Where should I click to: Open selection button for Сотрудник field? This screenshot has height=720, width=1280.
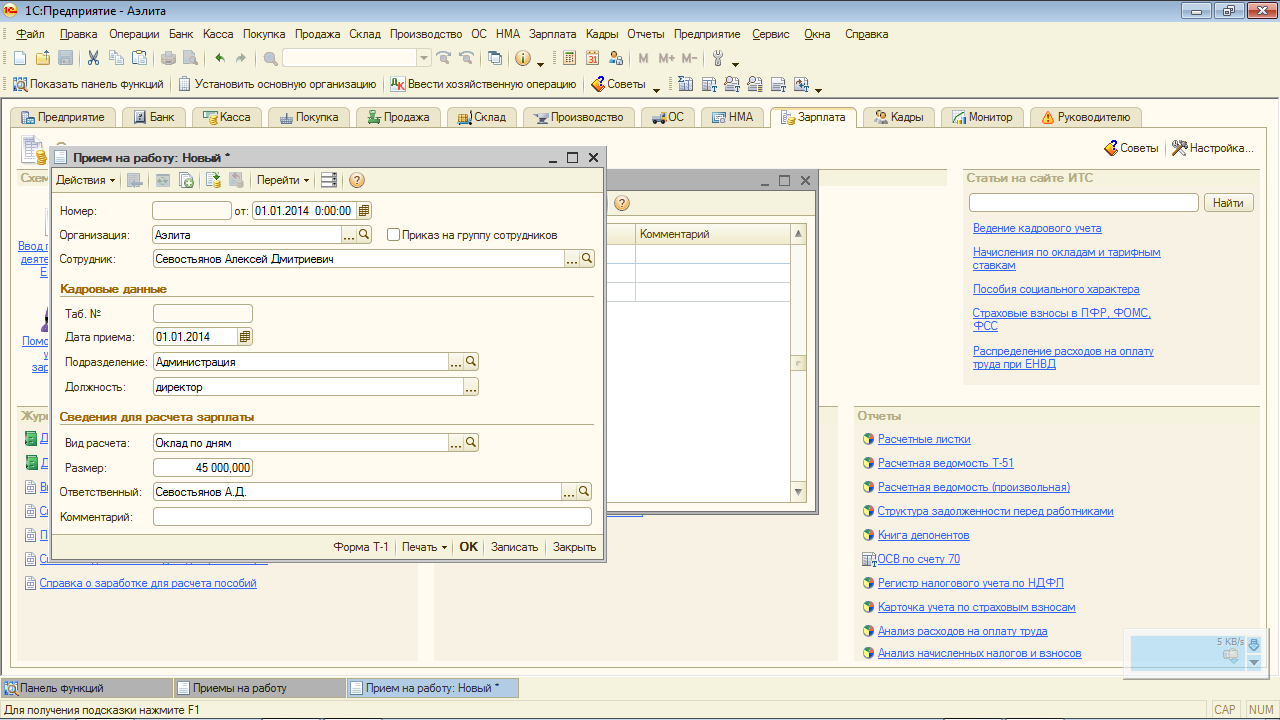pos(572,259)
